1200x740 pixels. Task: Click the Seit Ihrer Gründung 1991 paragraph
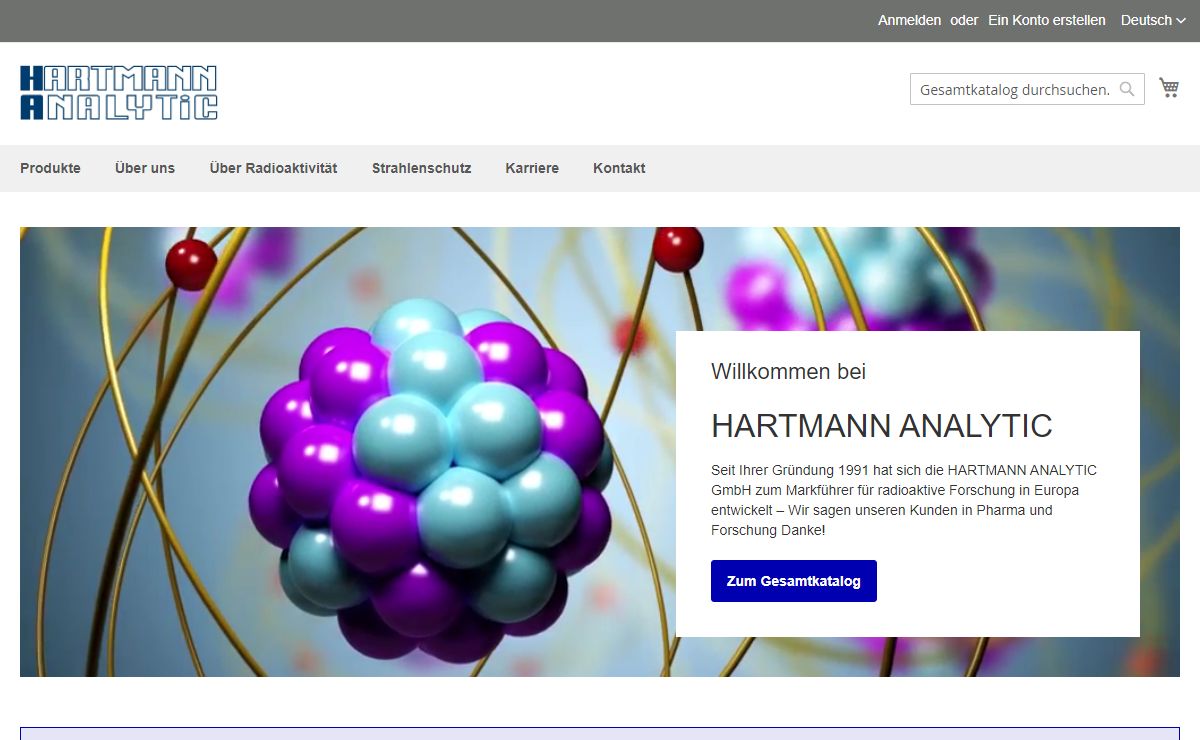click(x=904, y=500)
